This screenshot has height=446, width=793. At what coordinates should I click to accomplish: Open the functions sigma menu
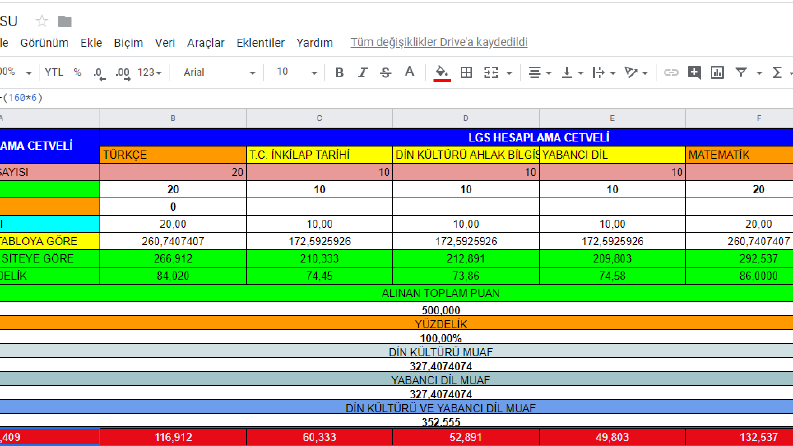coord(777,73)
